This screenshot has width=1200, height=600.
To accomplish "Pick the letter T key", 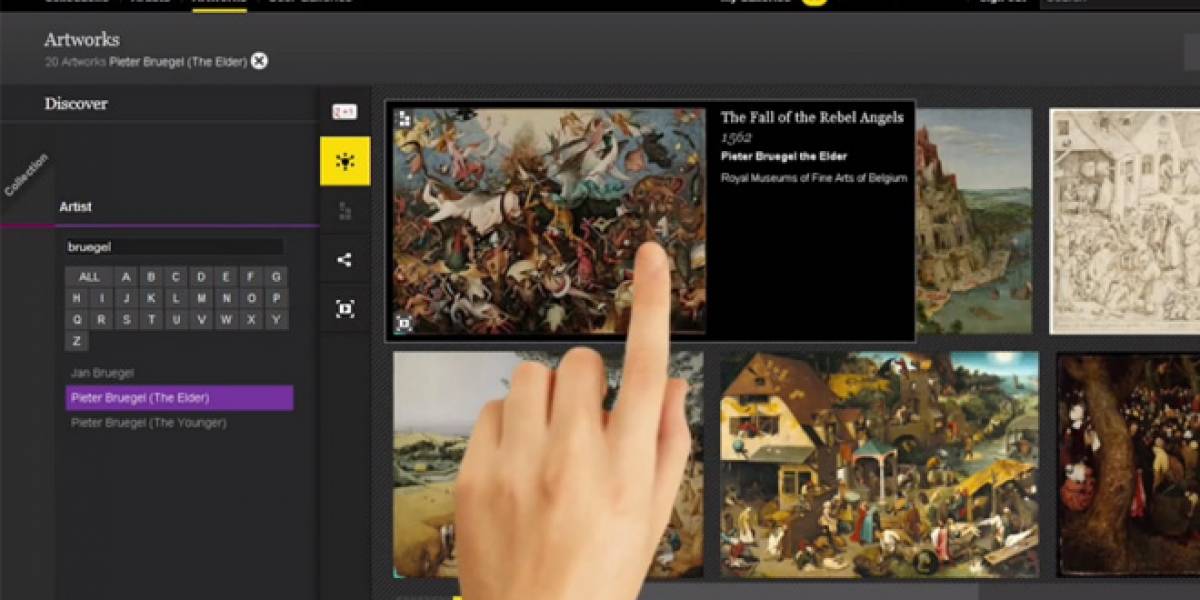I will (x=152, y=320).
